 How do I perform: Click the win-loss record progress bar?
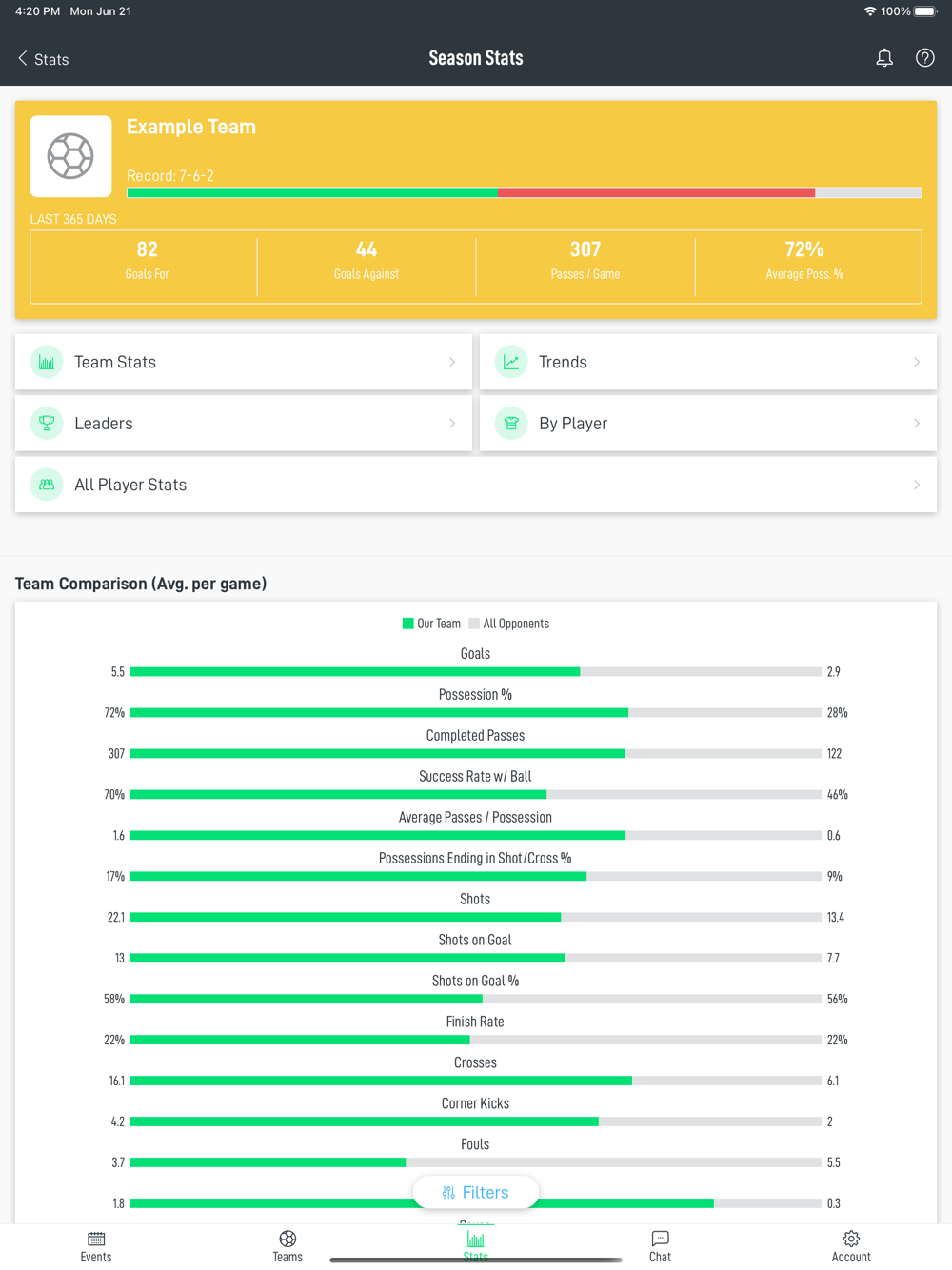[x=524, y=192]
